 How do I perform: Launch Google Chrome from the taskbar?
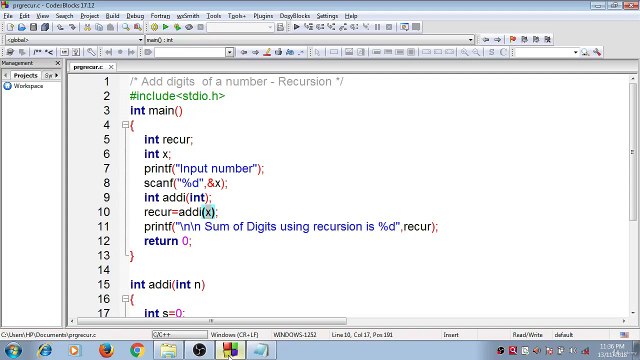tap(138, 350)
